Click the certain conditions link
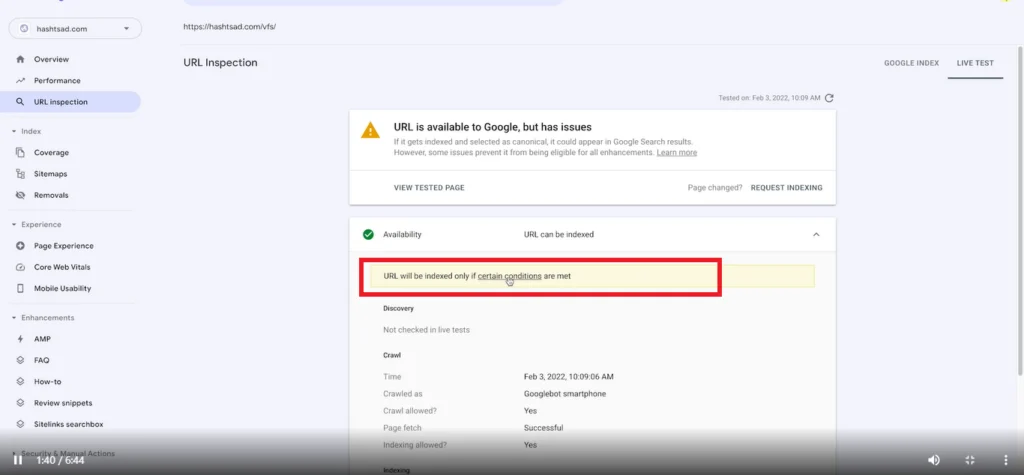 509,276
